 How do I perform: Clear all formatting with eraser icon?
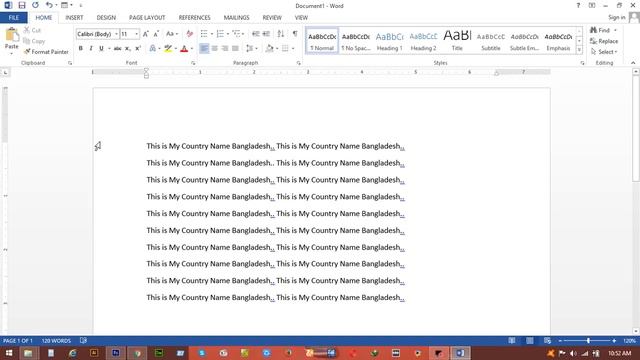pyautogui.click(x=189, y=34)
